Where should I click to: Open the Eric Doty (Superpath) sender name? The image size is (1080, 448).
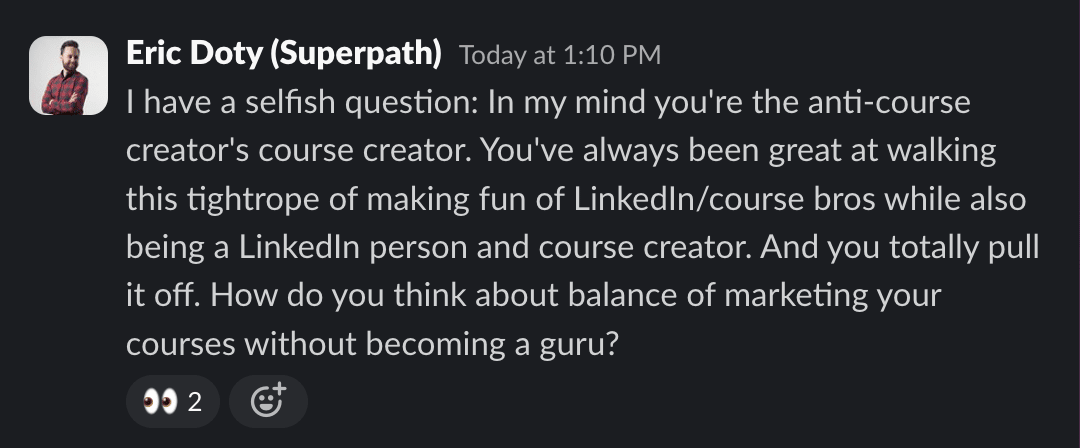[x=284, y=53]
